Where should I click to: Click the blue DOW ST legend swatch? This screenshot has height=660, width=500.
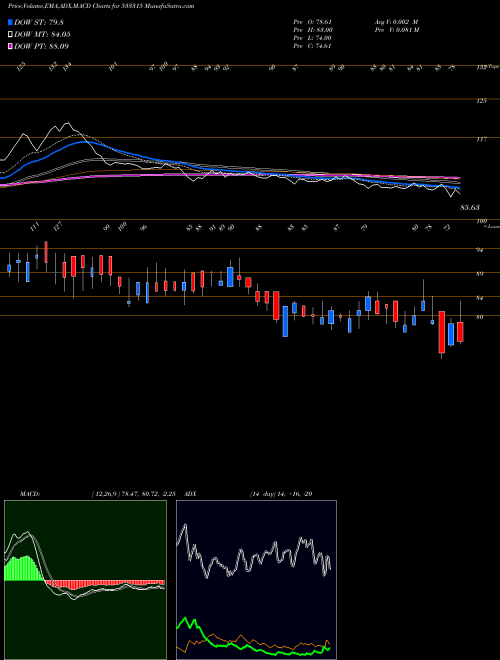point(10,22)
